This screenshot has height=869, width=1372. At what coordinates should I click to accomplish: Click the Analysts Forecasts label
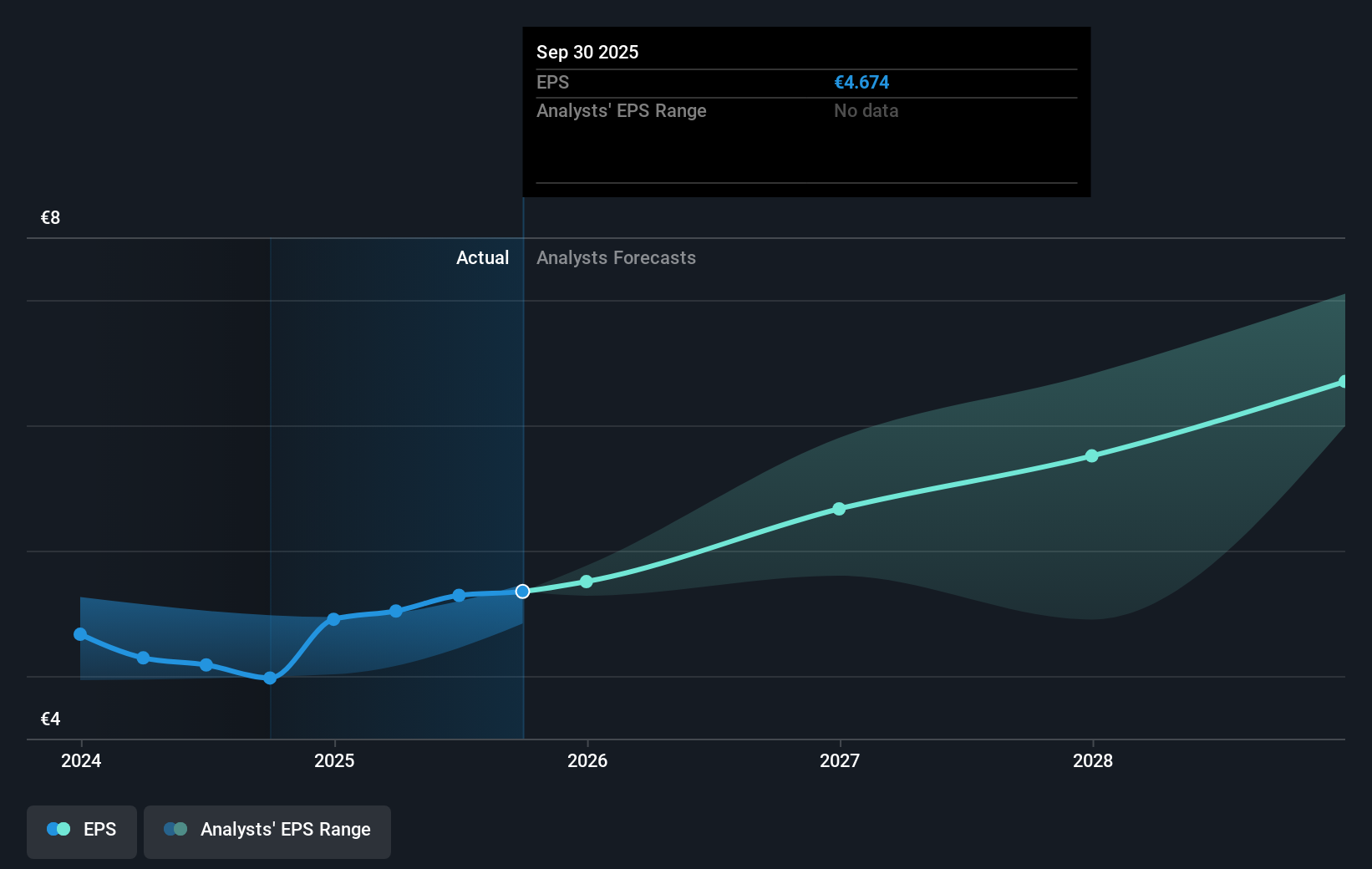click(616, 257)
